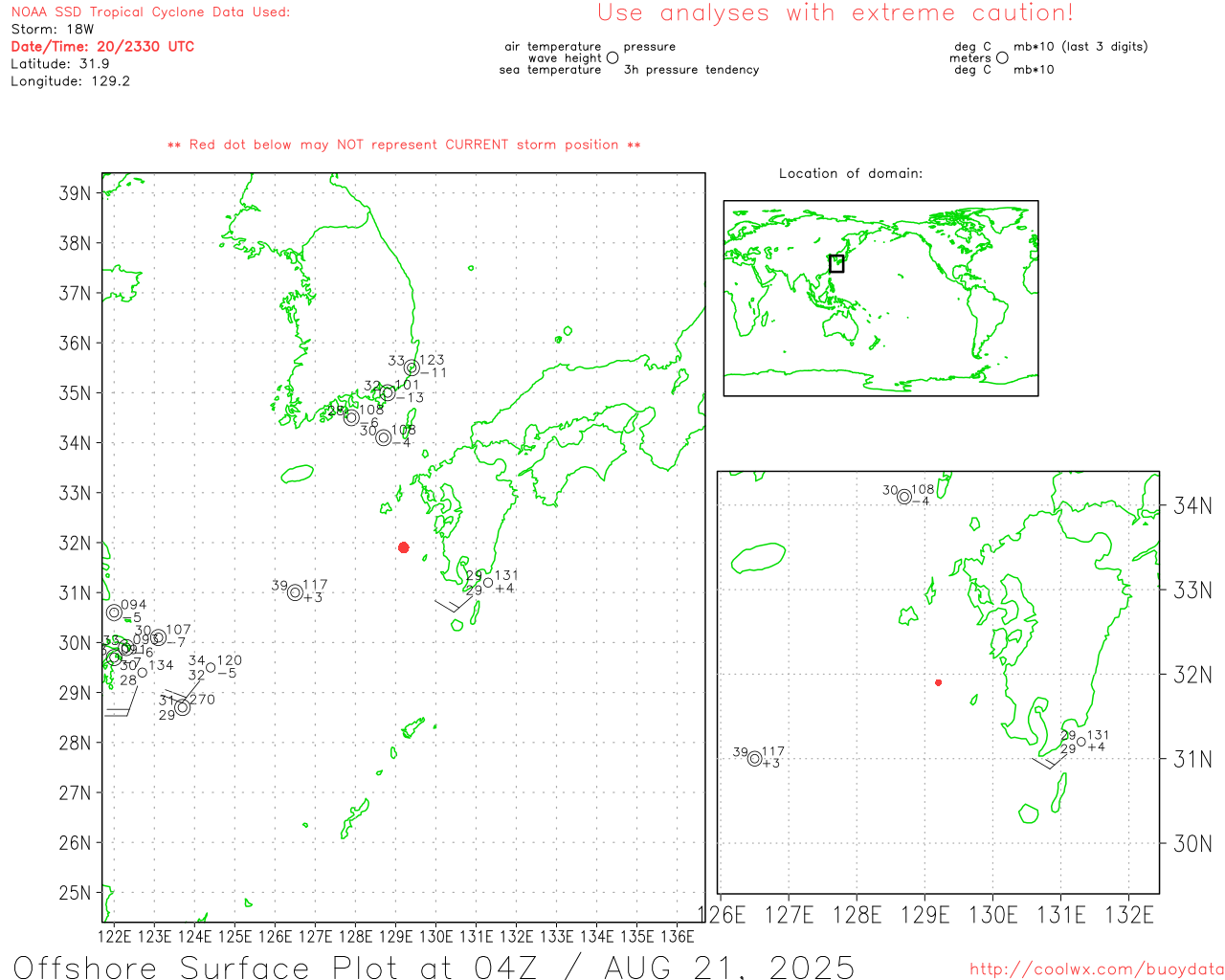Screen dimensions: 1225x980
Task: Click the red storm dot in the inset map
Action: [x=938, y=682]
